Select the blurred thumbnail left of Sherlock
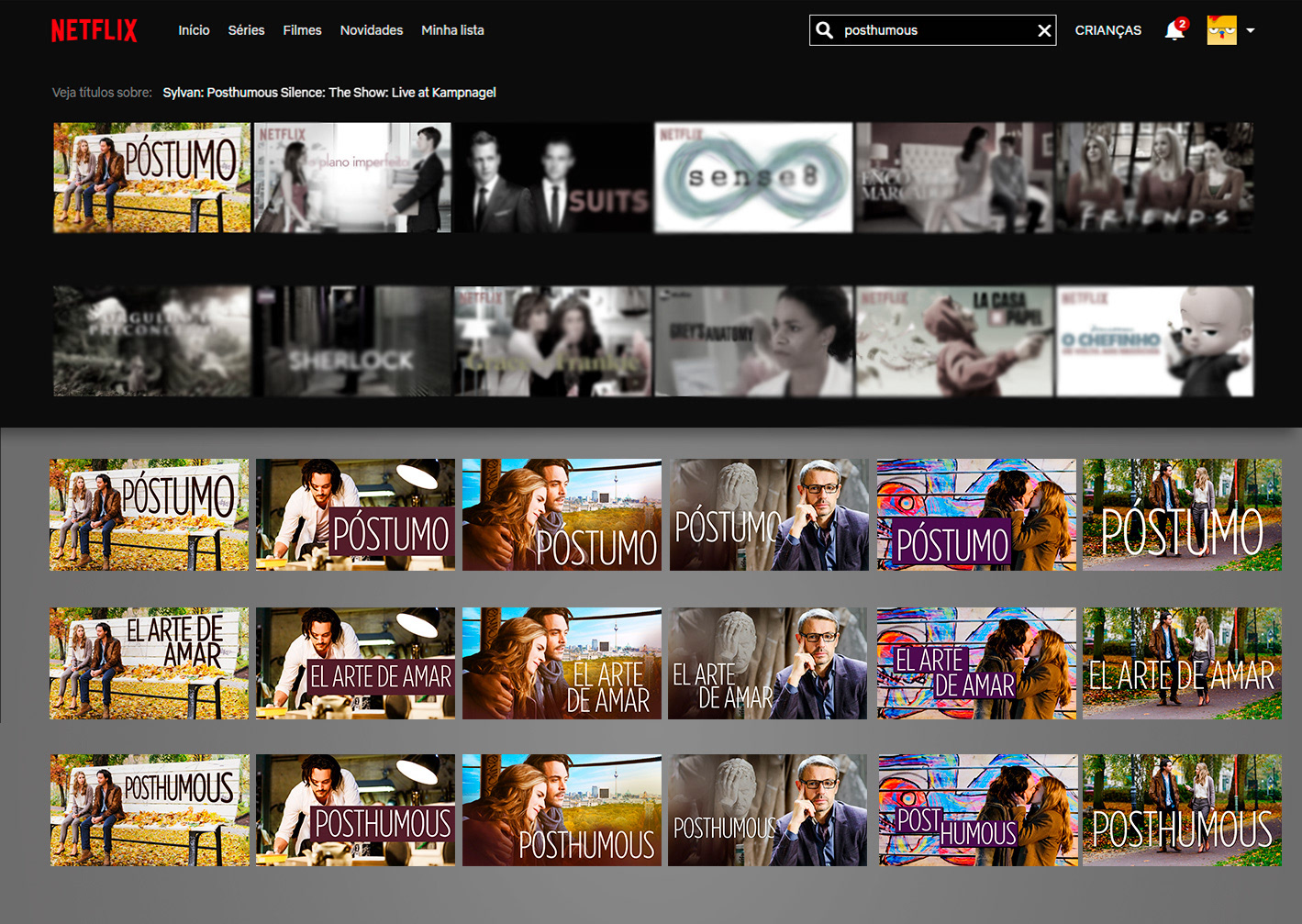The height and width of the screenshot is (924, 1302). pos(151,341)
